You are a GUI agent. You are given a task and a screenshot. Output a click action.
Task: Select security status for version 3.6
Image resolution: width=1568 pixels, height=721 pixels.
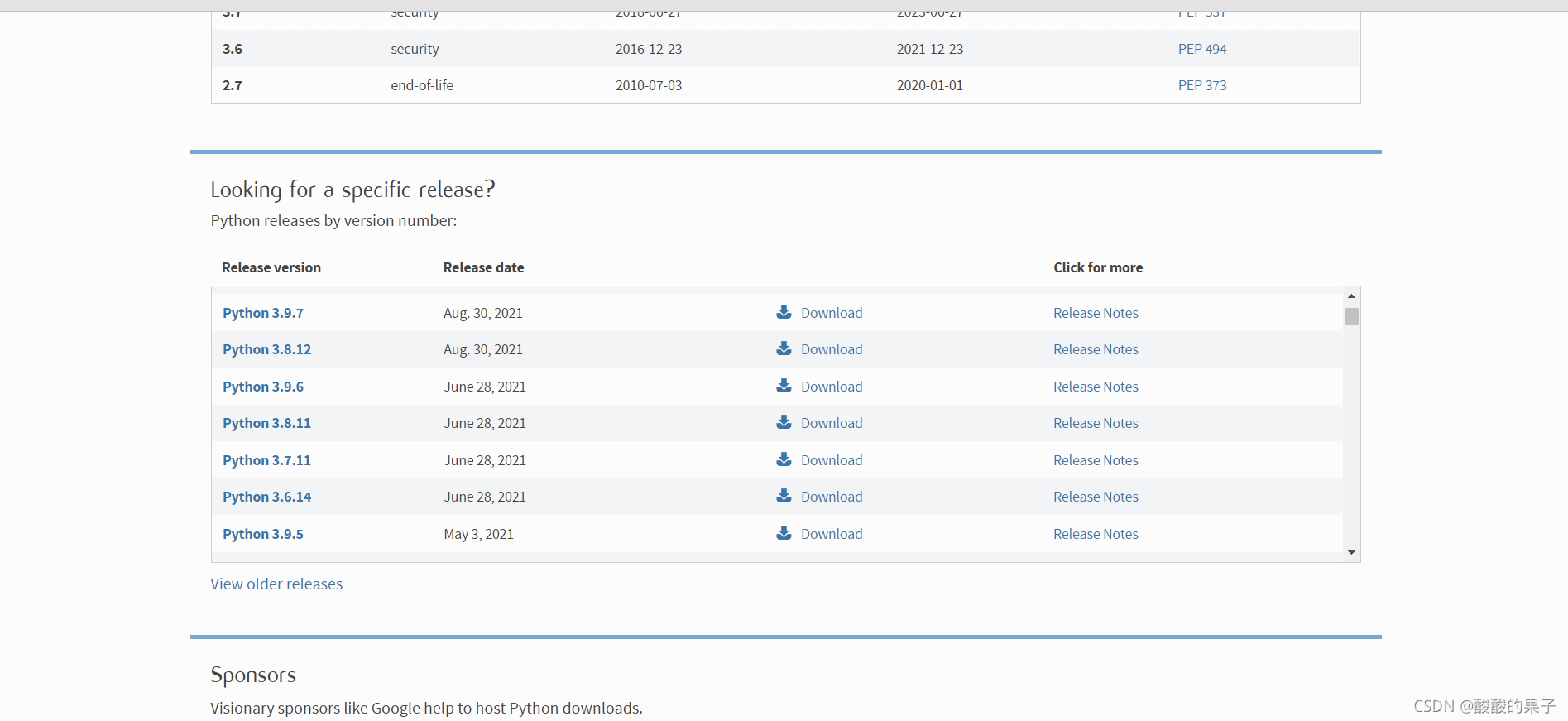415,49
